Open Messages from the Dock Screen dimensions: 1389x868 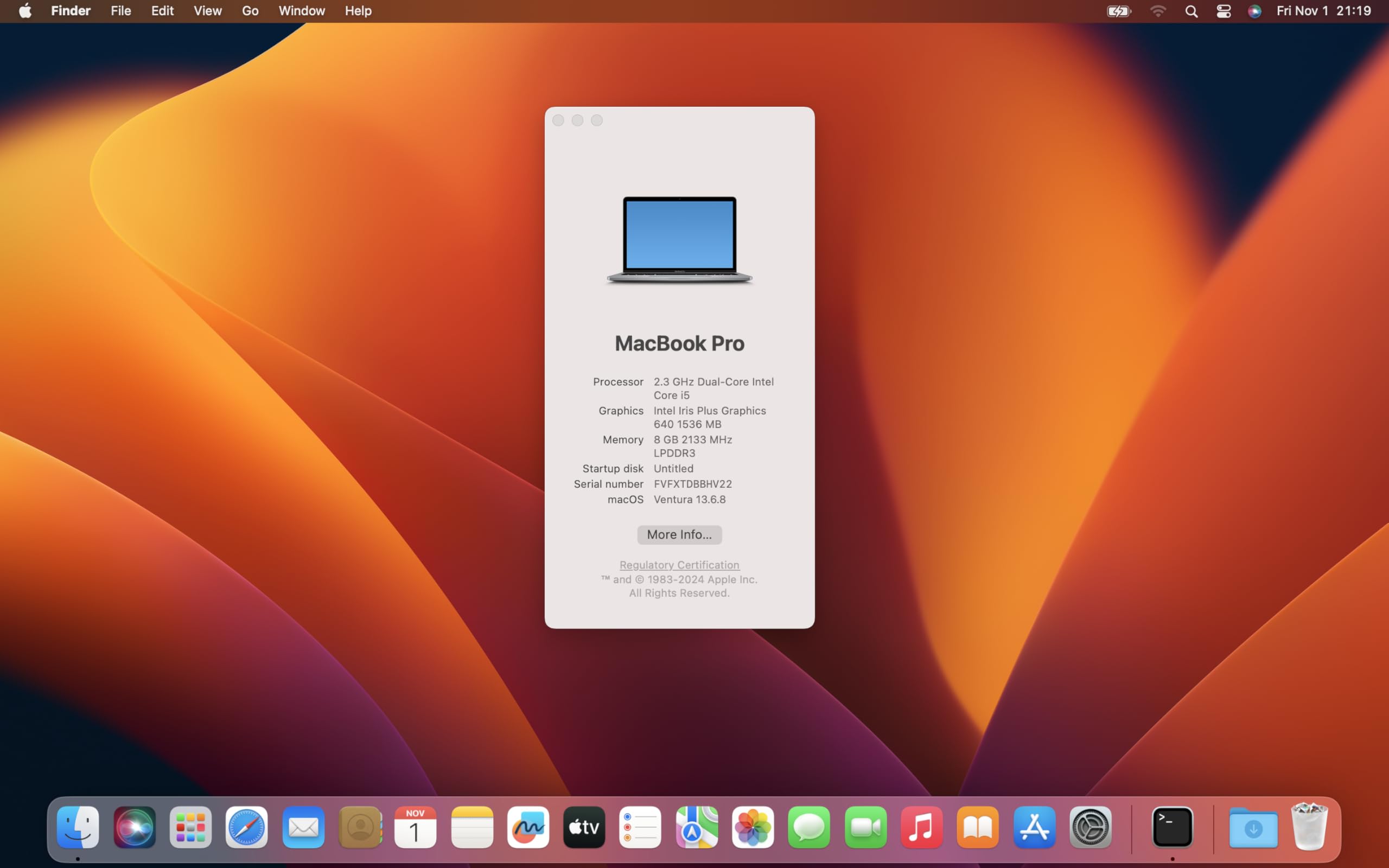[810, 827]
